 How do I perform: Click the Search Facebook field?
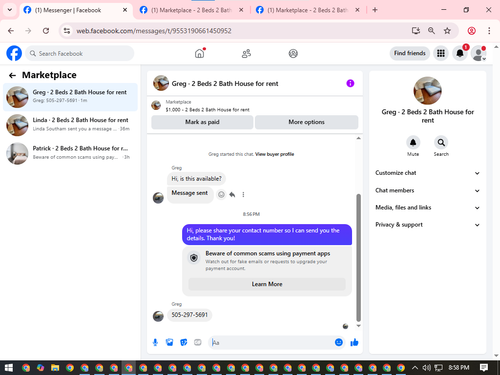point(80,53)
